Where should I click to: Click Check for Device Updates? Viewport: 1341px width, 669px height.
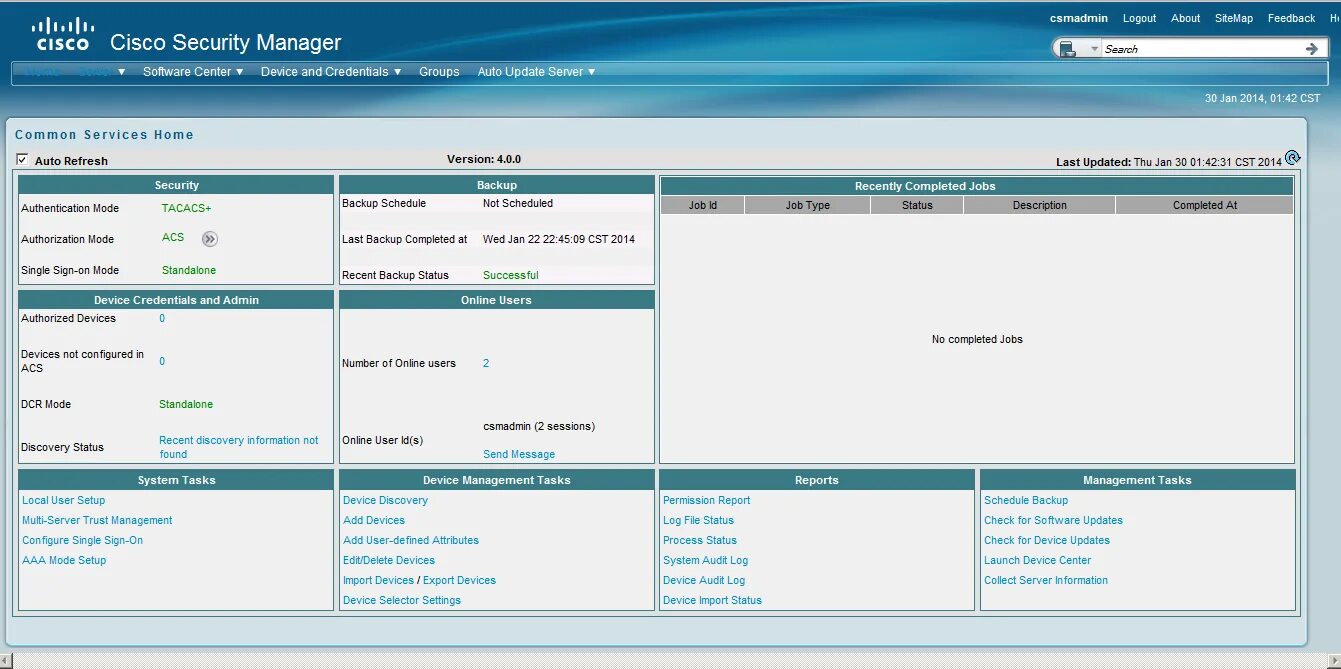(1047, 540)
